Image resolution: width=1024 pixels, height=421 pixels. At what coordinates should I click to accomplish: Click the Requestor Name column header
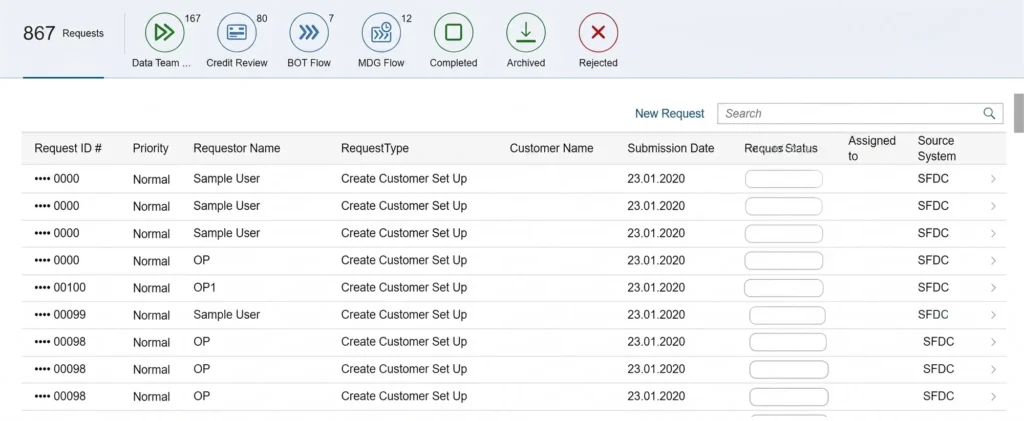pyautogui.click(x=236, y=148)
